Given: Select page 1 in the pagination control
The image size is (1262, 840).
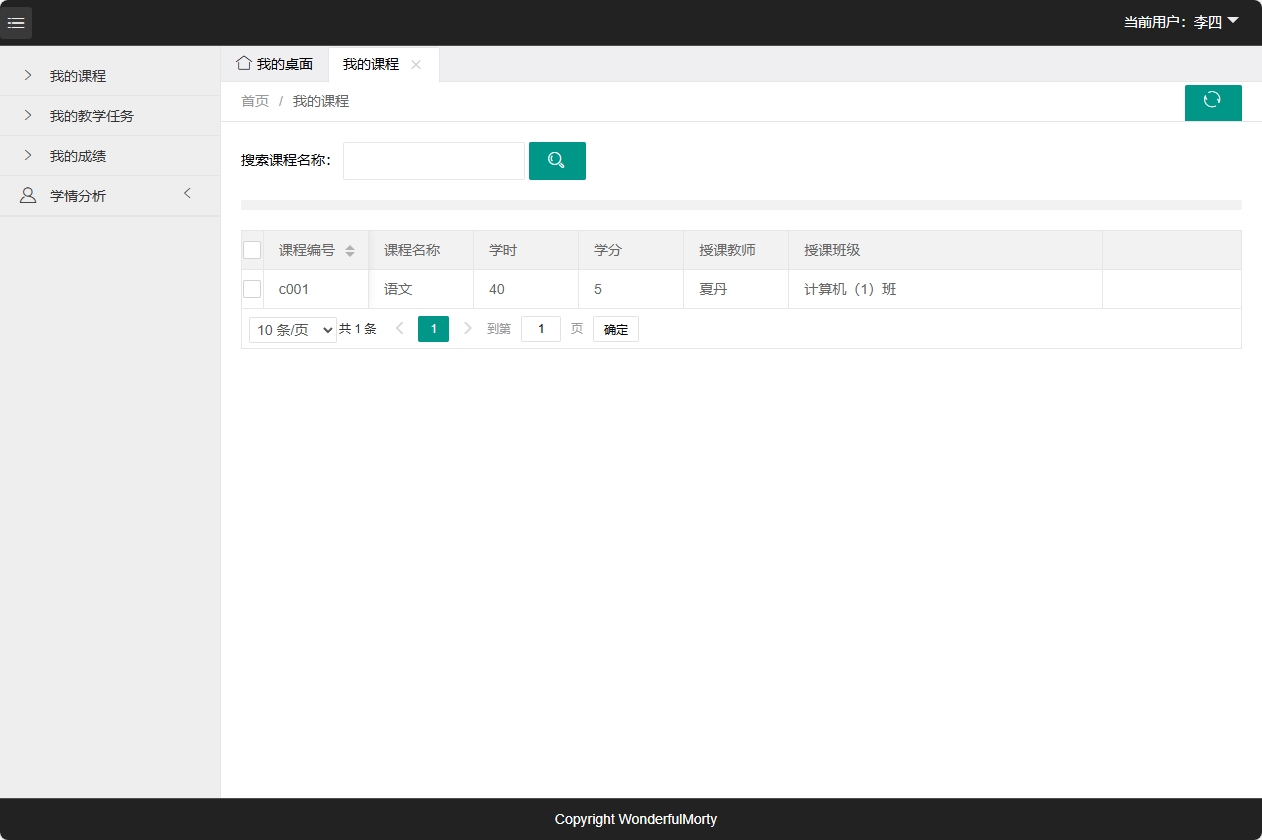Looking at the screenshot, I should point(433,328).
